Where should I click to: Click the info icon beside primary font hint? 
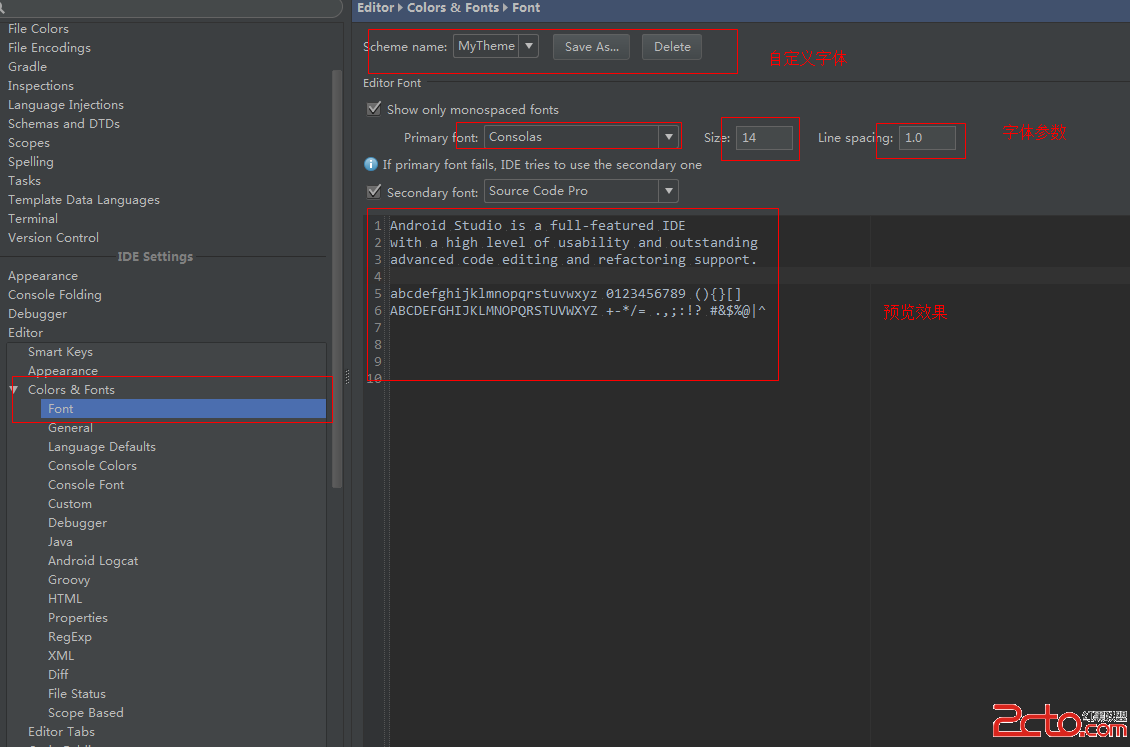pos(371,164)
